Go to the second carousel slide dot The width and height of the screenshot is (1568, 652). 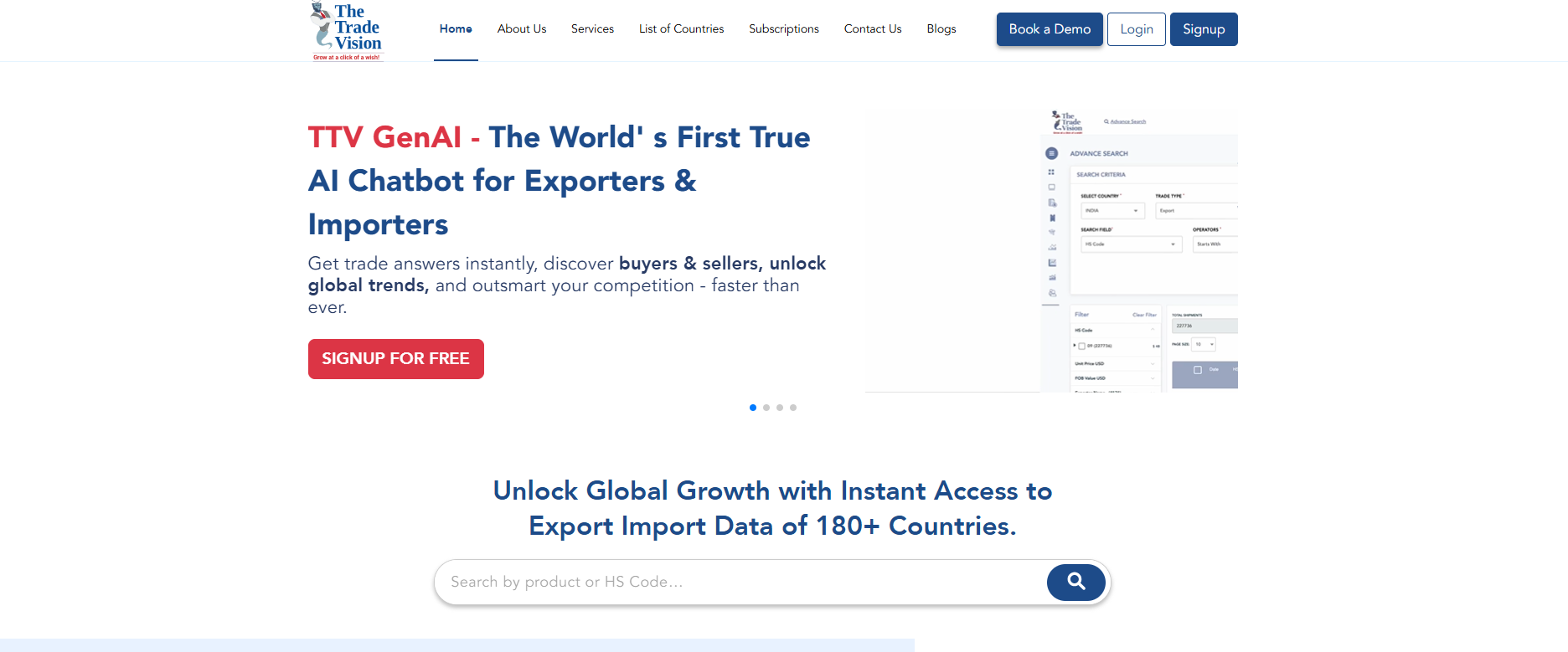coord(766,408)
